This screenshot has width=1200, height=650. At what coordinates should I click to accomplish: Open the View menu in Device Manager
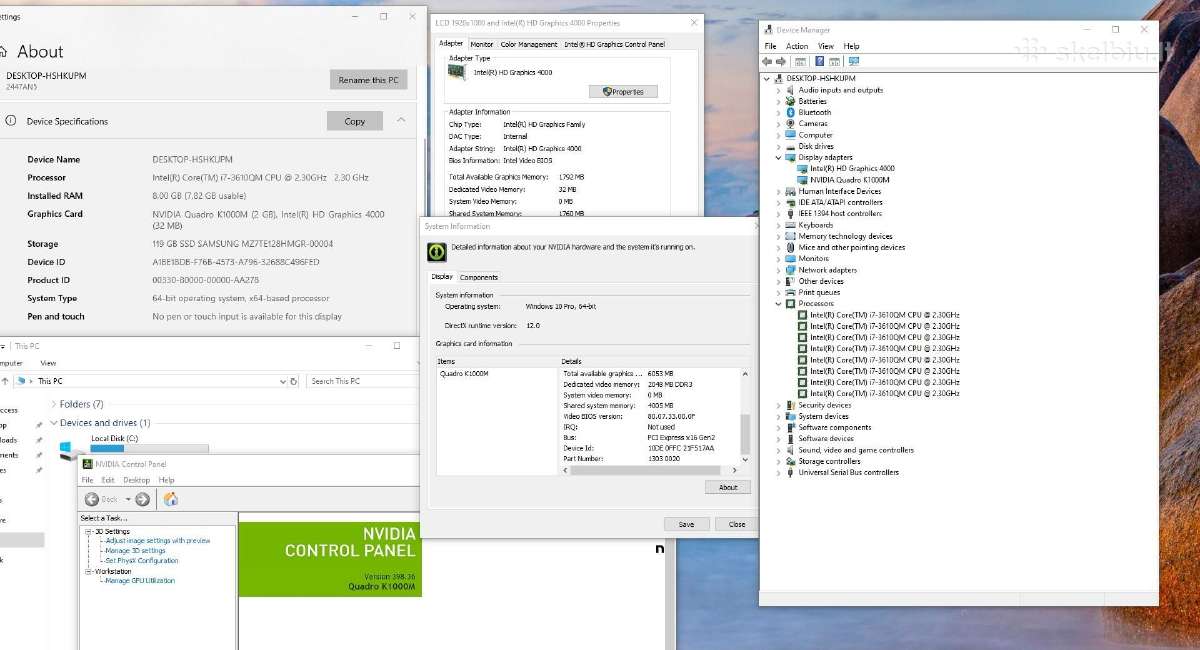click(x=826, y=46)
